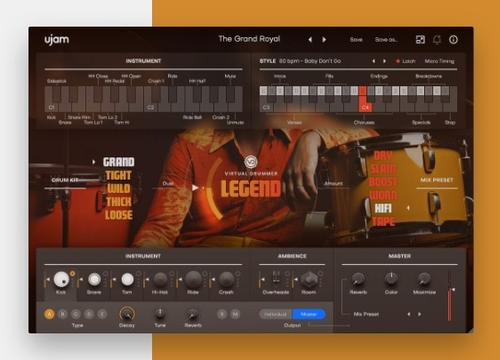Choose the HIFI mix preset

(x=383, y=208)
